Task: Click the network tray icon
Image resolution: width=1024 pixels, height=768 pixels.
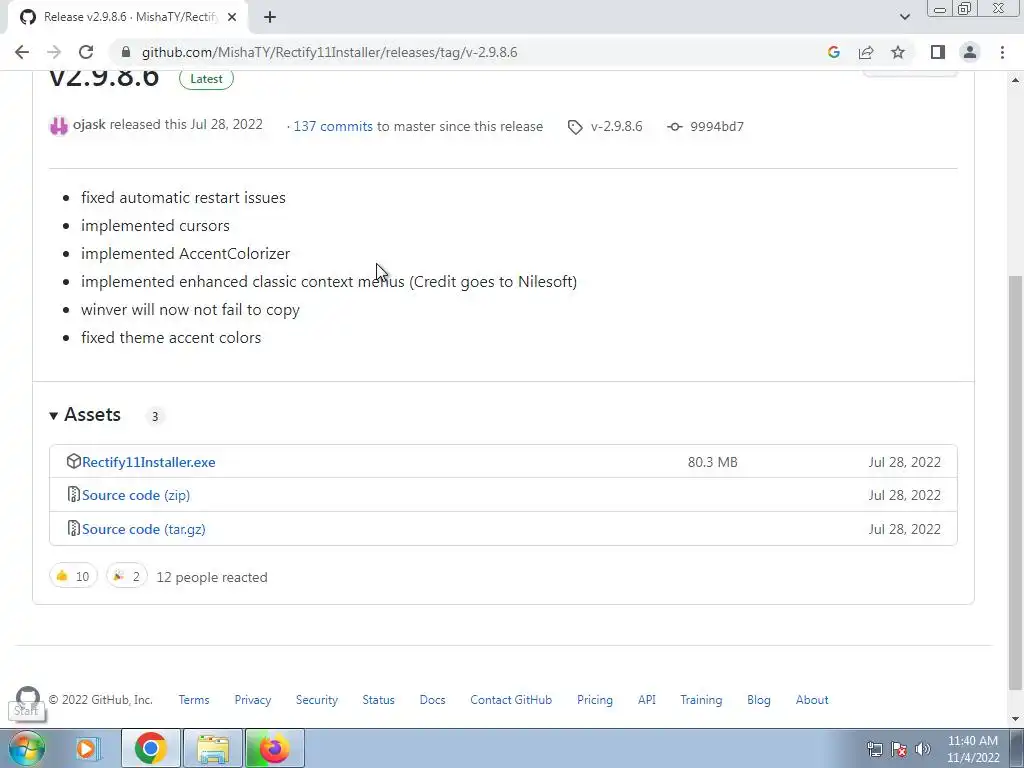Action: (x=874, y=749)
